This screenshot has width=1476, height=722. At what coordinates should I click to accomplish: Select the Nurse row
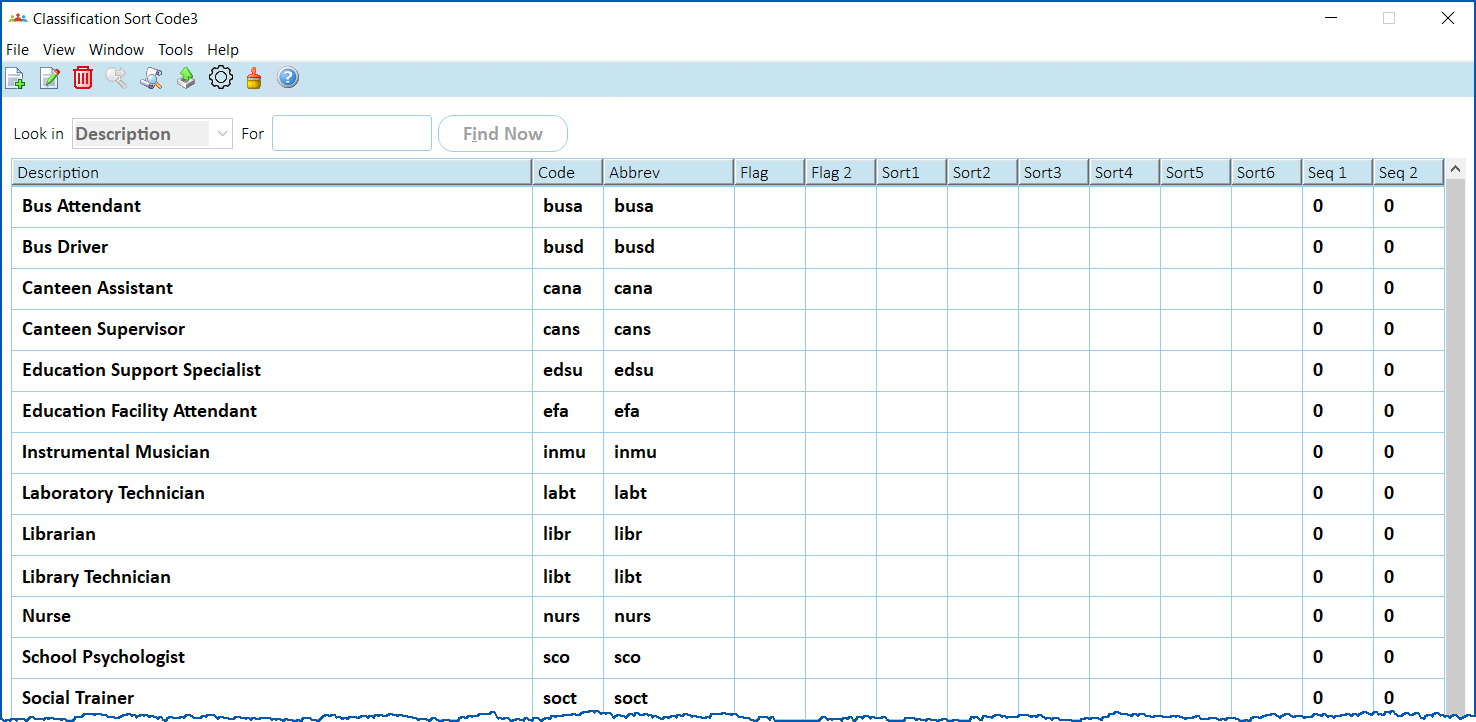tap(728, 616)
